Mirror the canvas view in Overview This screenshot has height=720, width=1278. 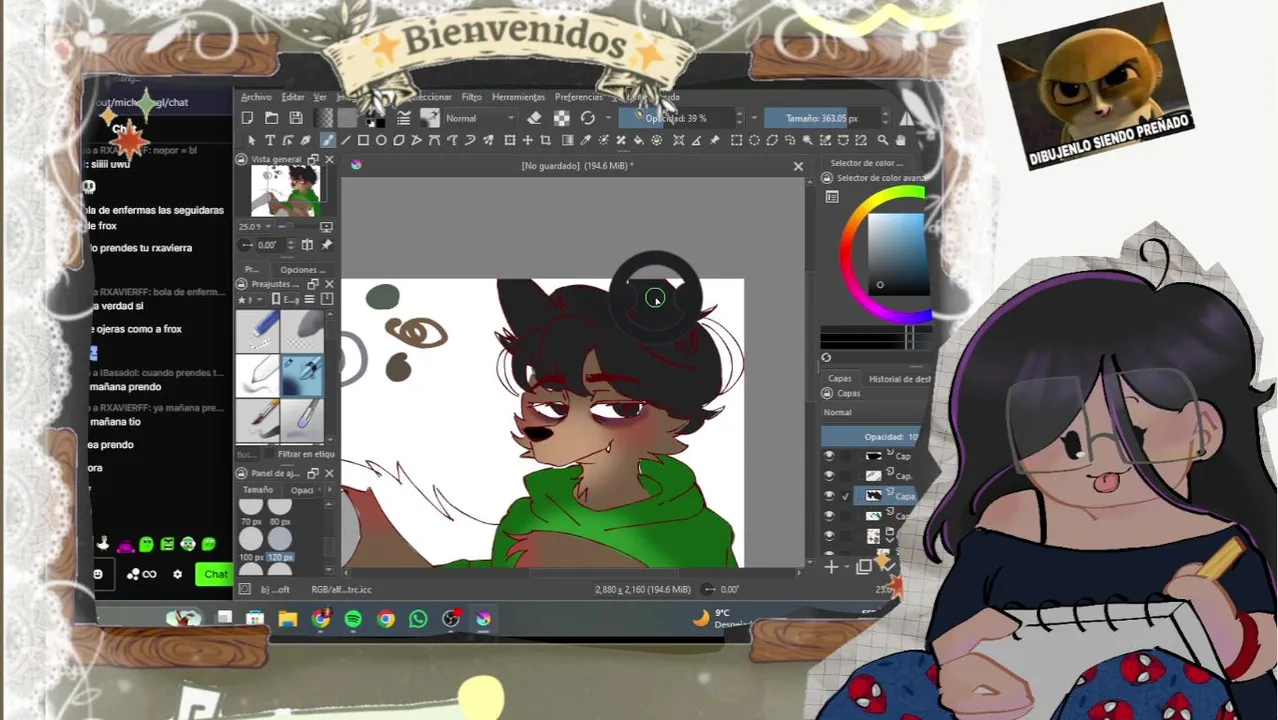[307, 245]
